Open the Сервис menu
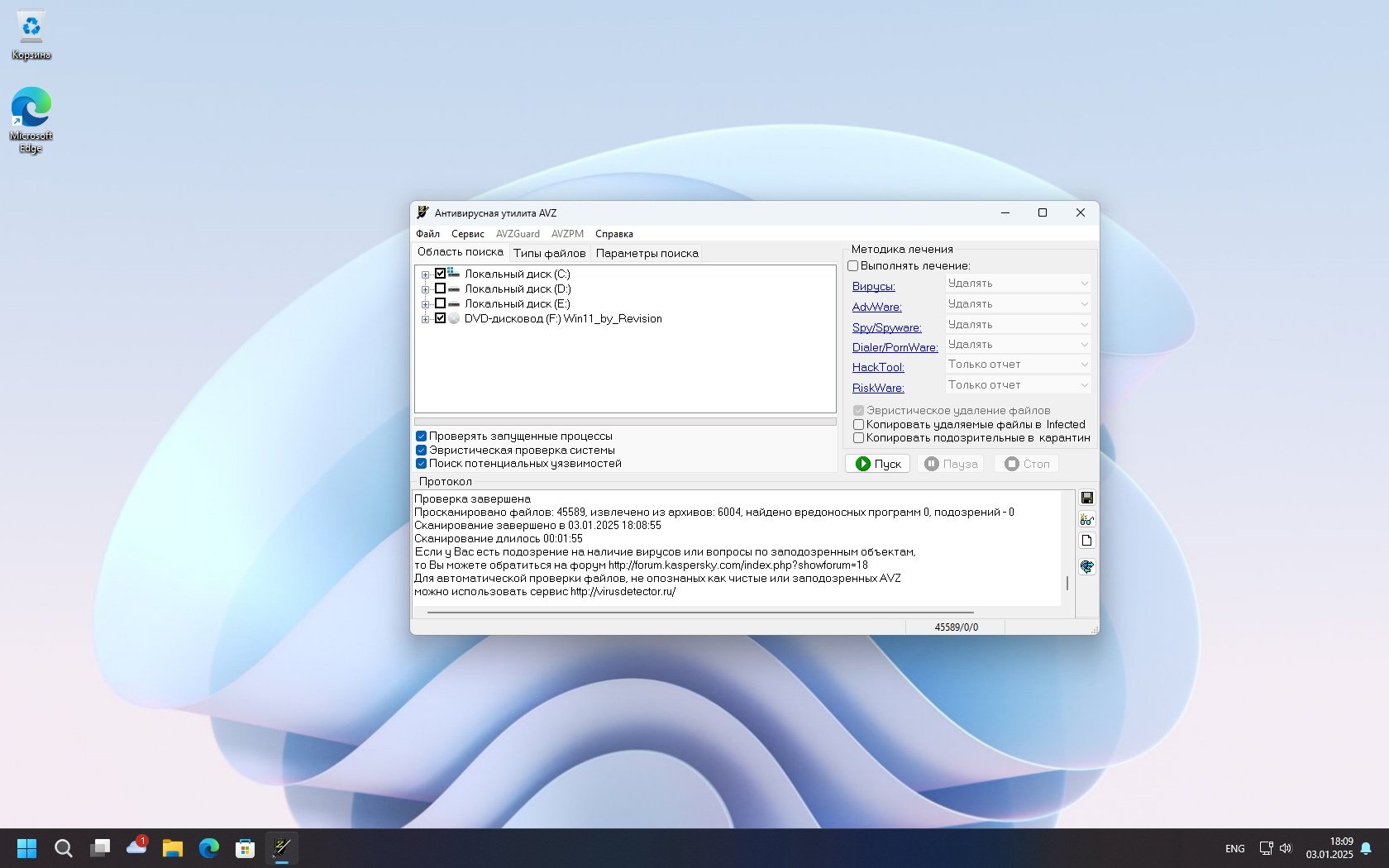The width and height of the screenshot is (1389, 868). [467, 234]
